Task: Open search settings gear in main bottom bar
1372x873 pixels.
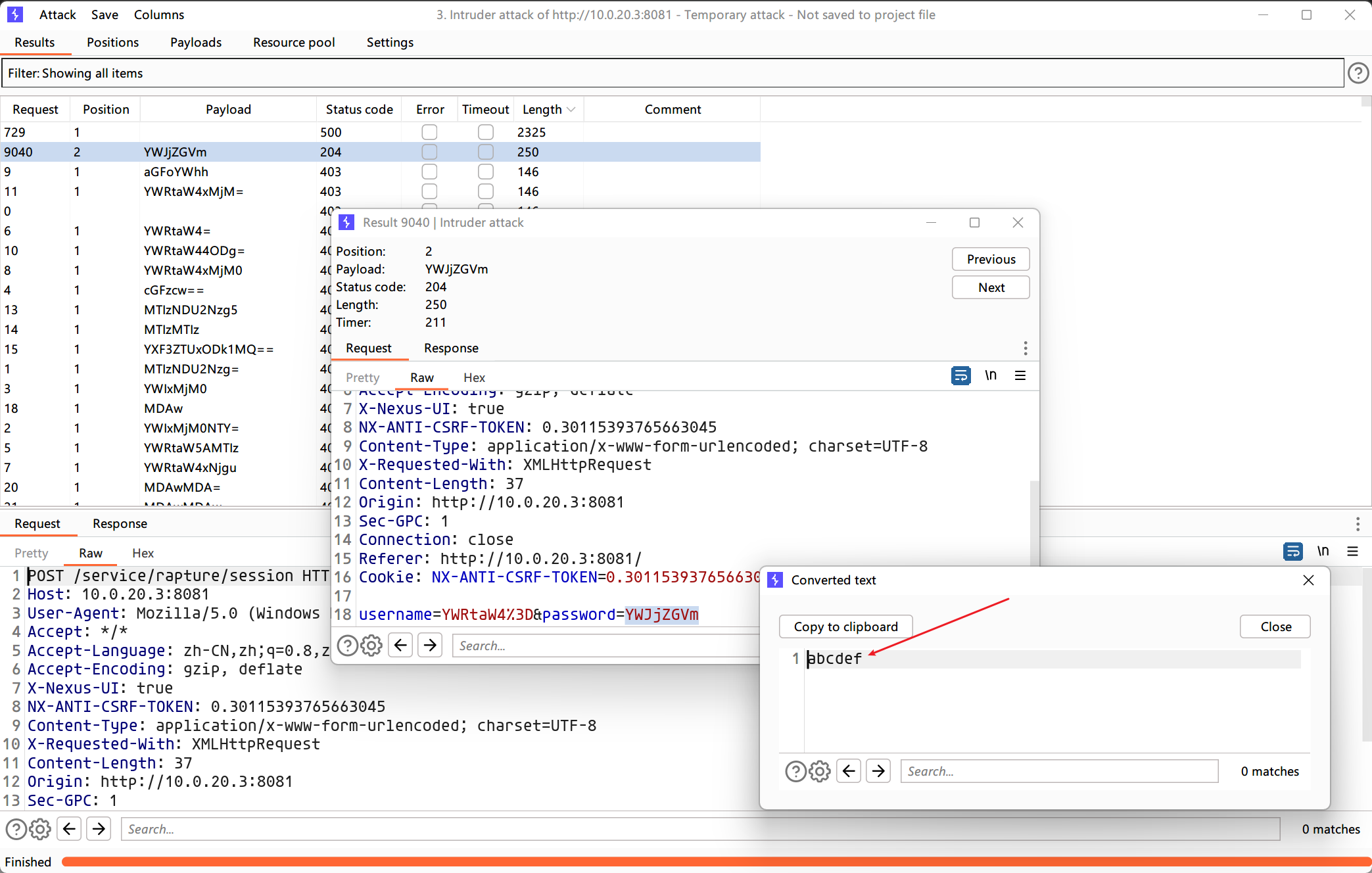Action: click(x=40, y=829)
